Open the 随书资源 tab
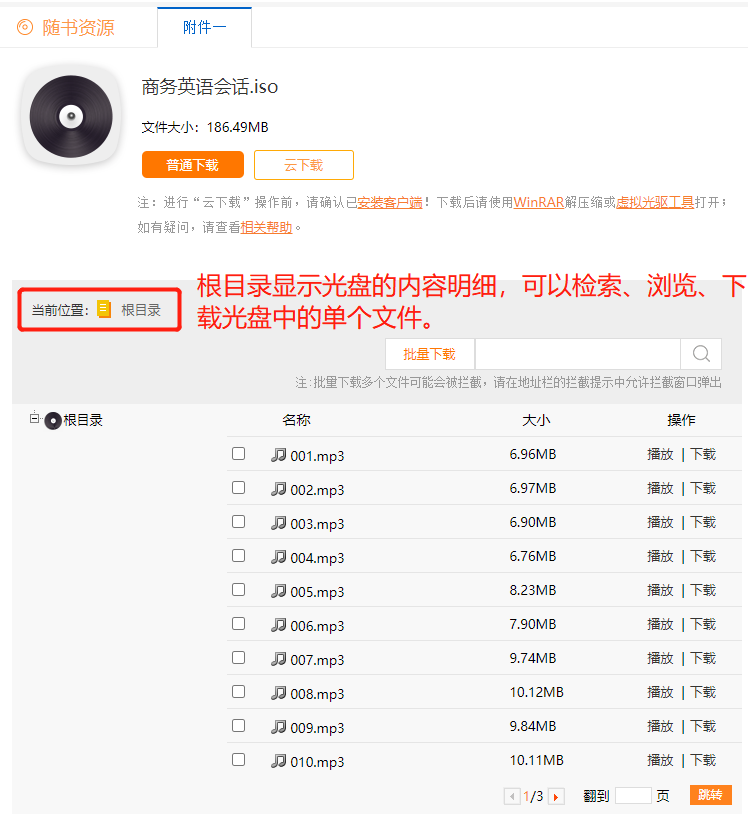Viewport: 748px width, 818px height. [x=78, y=28]
